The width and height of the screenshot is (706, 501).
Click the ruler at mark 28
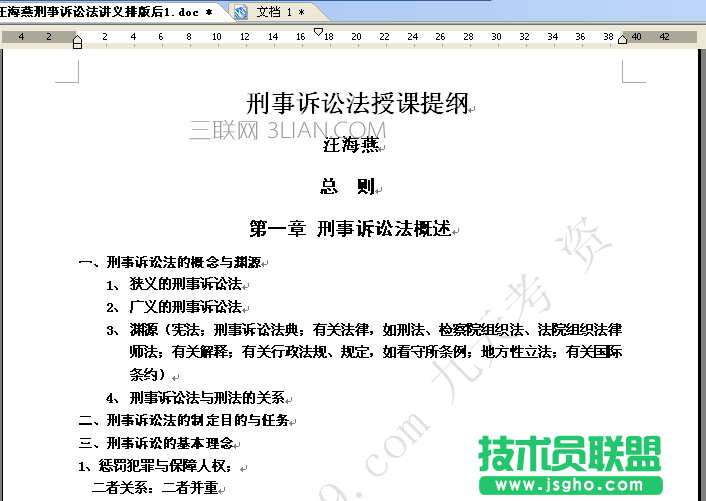[x=468, y=36]
